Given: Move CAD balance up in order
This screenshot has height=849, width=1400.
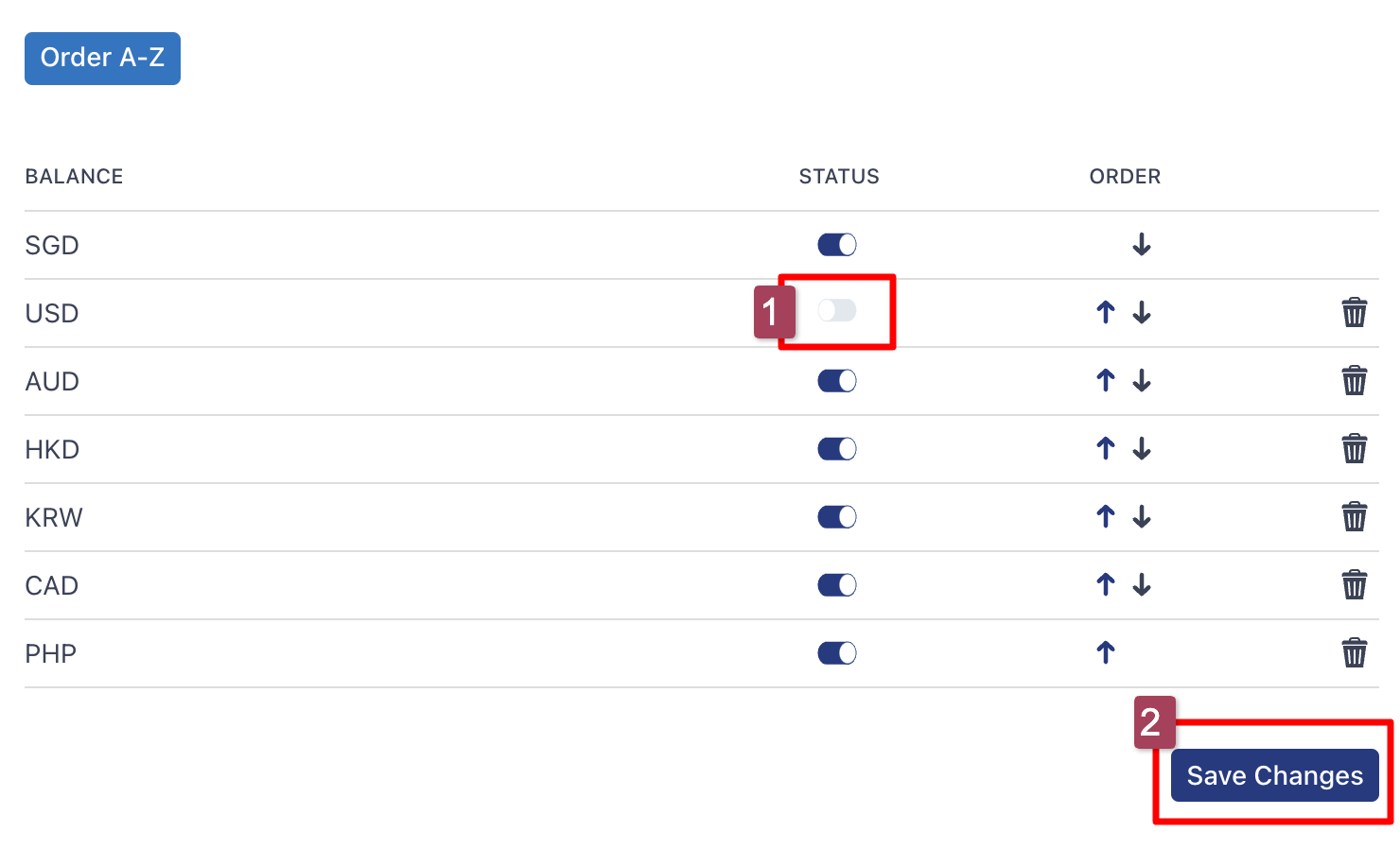Looking at the screenshot, I should 1106,585.
